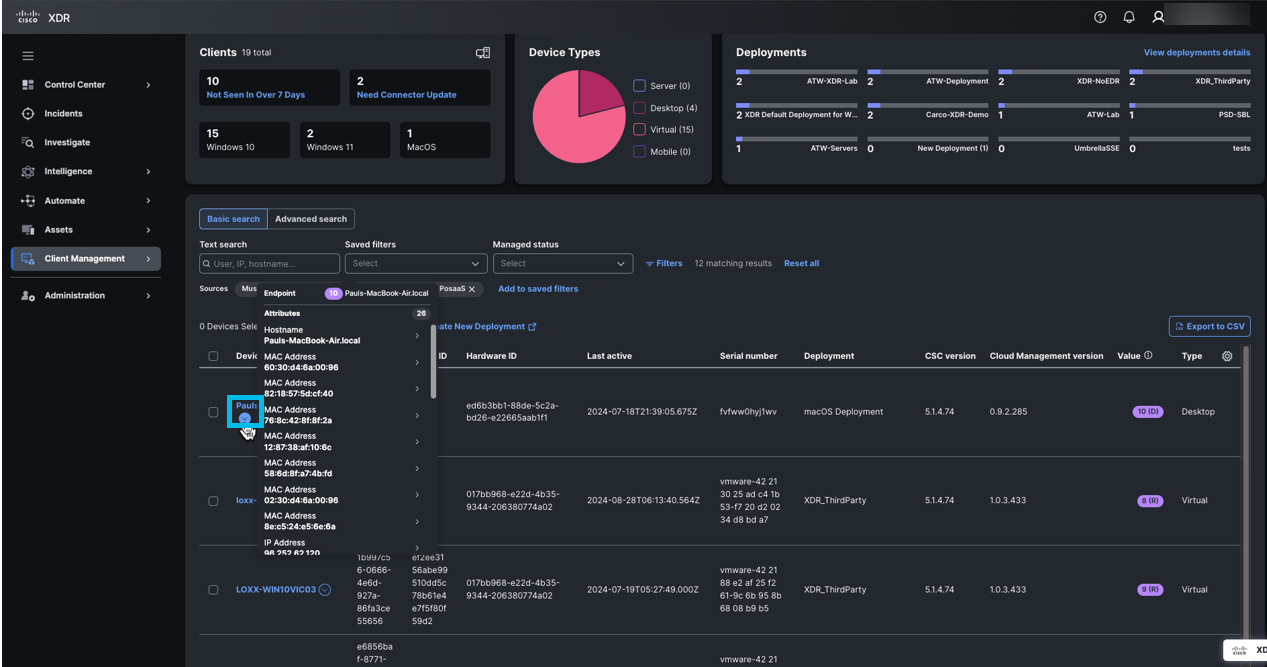Open Investigate in the sidebar
The width and height of the screenshot is (1267, 667).
pos(67,143)
